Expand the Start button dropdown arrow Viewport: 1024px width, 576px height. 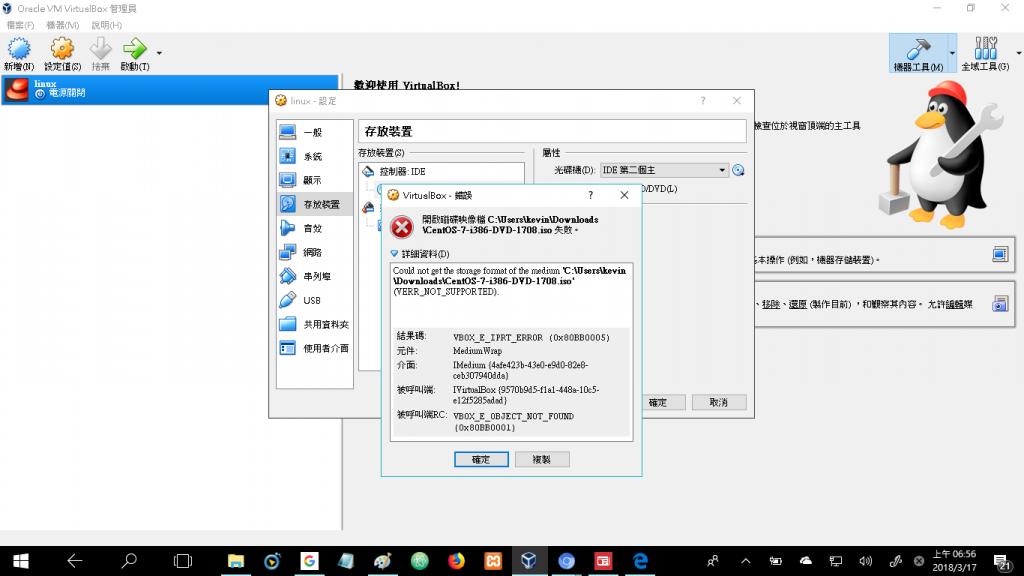159,54
